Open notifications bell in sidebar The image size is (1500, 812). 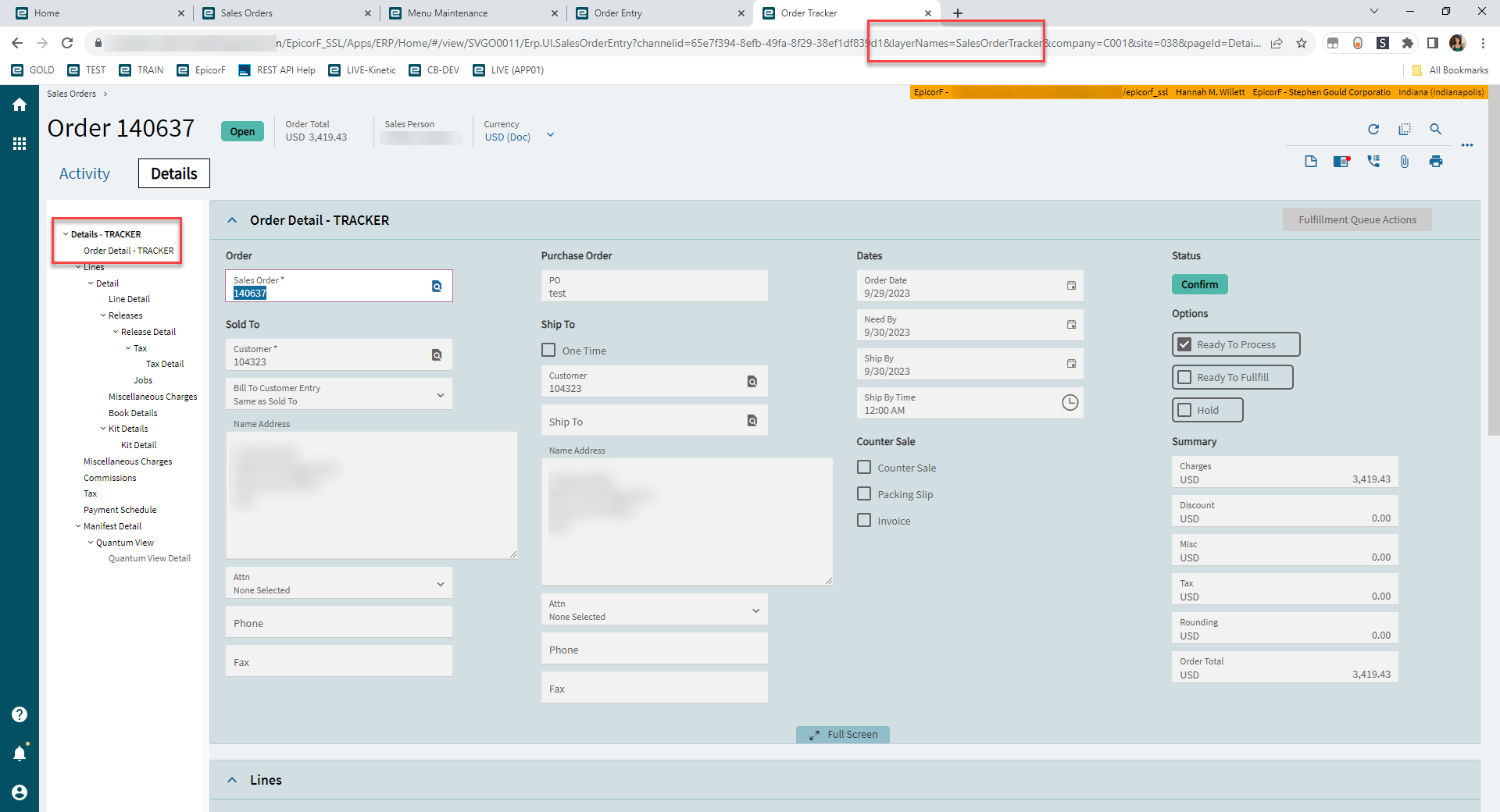(20, 753)
